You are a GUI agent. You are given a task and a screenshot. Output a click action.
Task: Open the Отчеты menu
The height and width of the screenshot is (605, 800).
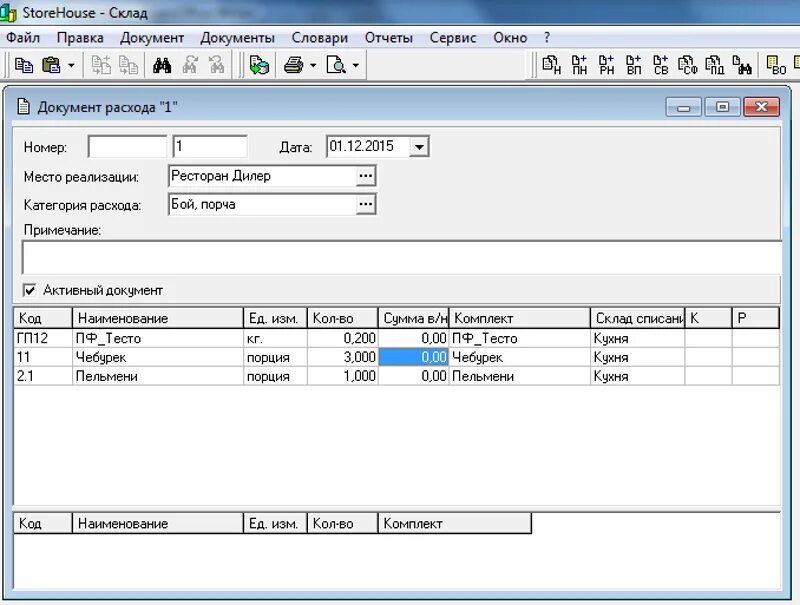[389, 38]
